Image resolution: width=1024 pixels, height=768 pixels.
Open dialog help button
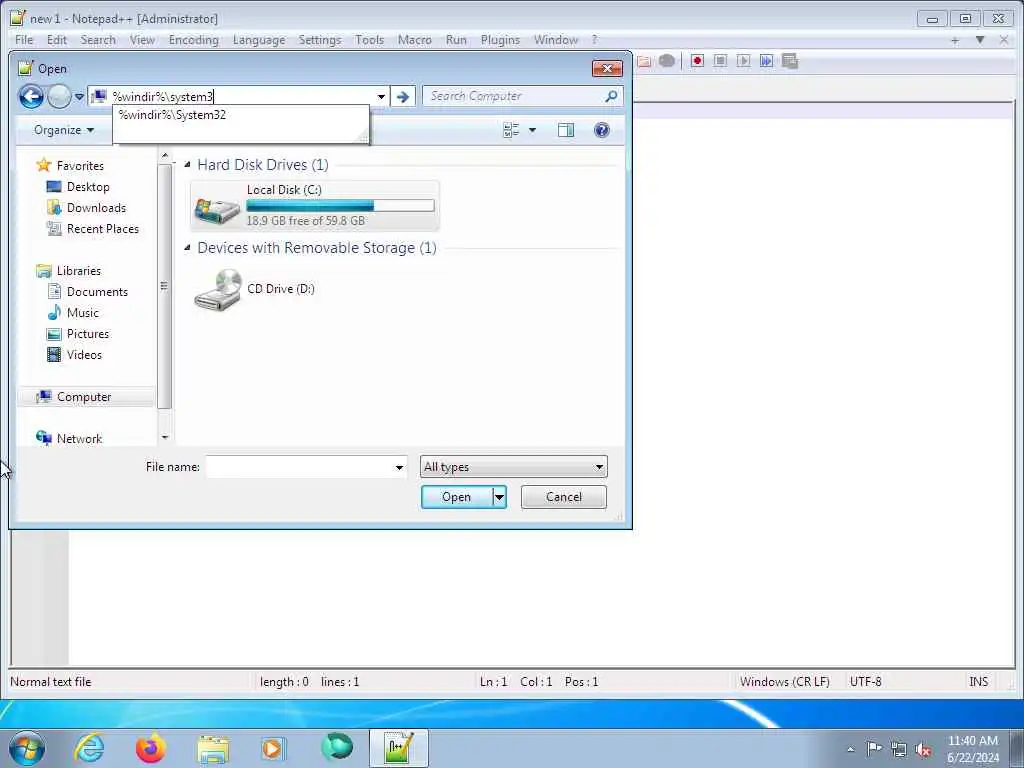pos(601,130)
